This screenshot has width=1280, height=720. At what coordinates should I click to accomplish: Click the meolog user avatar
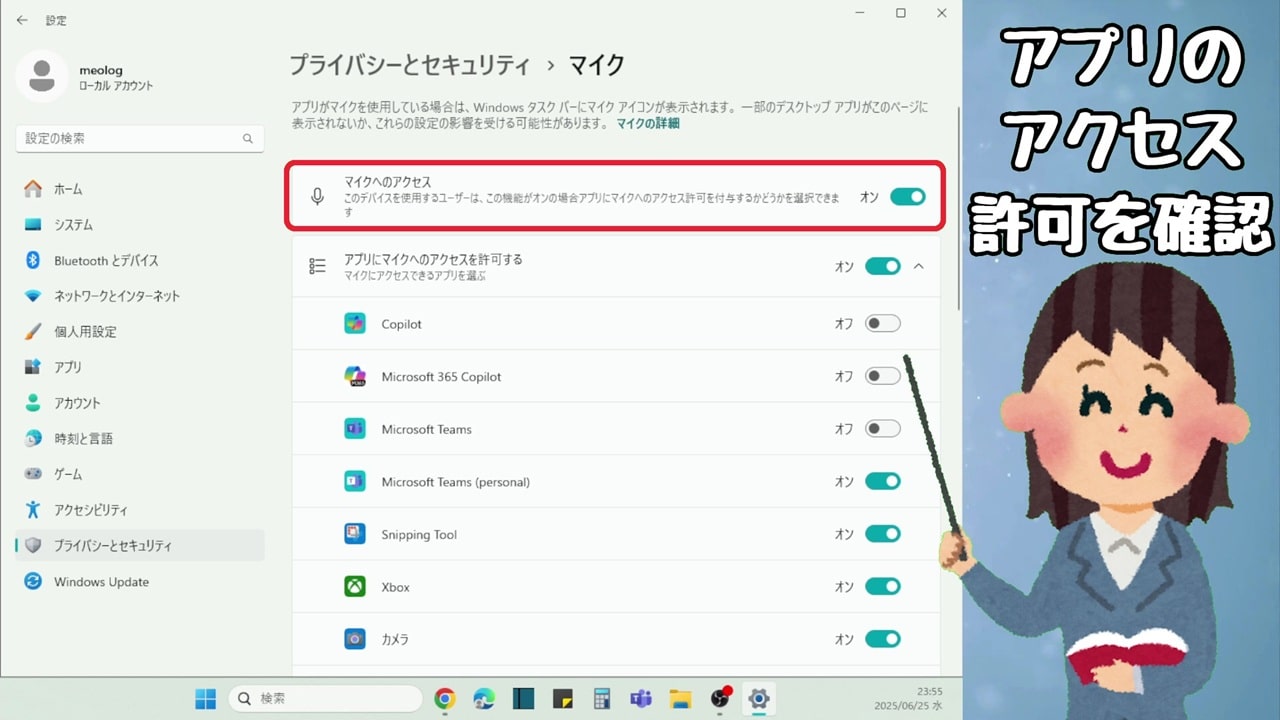tap(42, 77)
